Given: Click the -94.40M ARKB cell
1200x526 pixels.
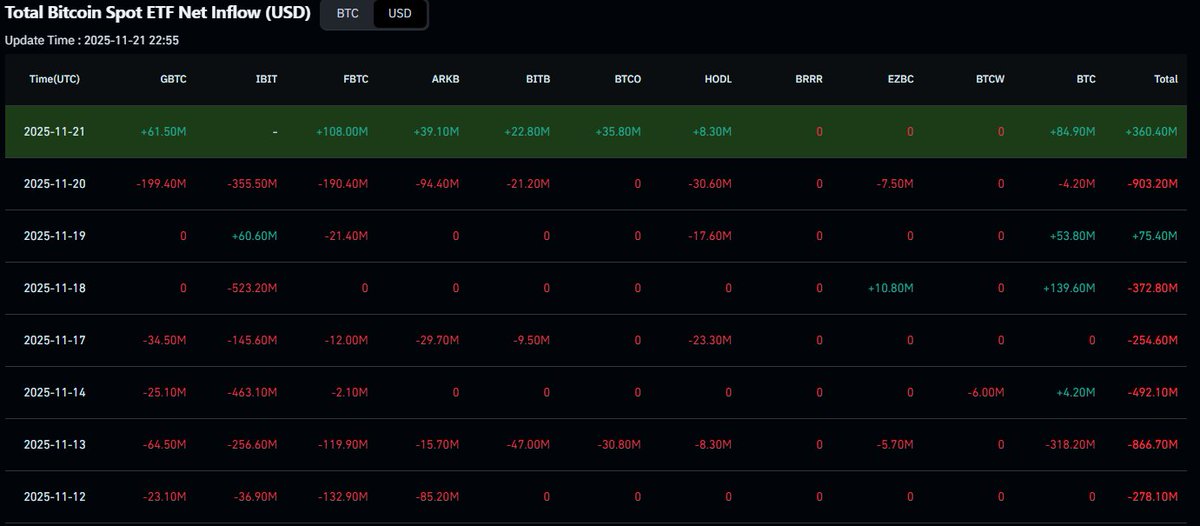Looking at the screenshot, I should [437, 184].
